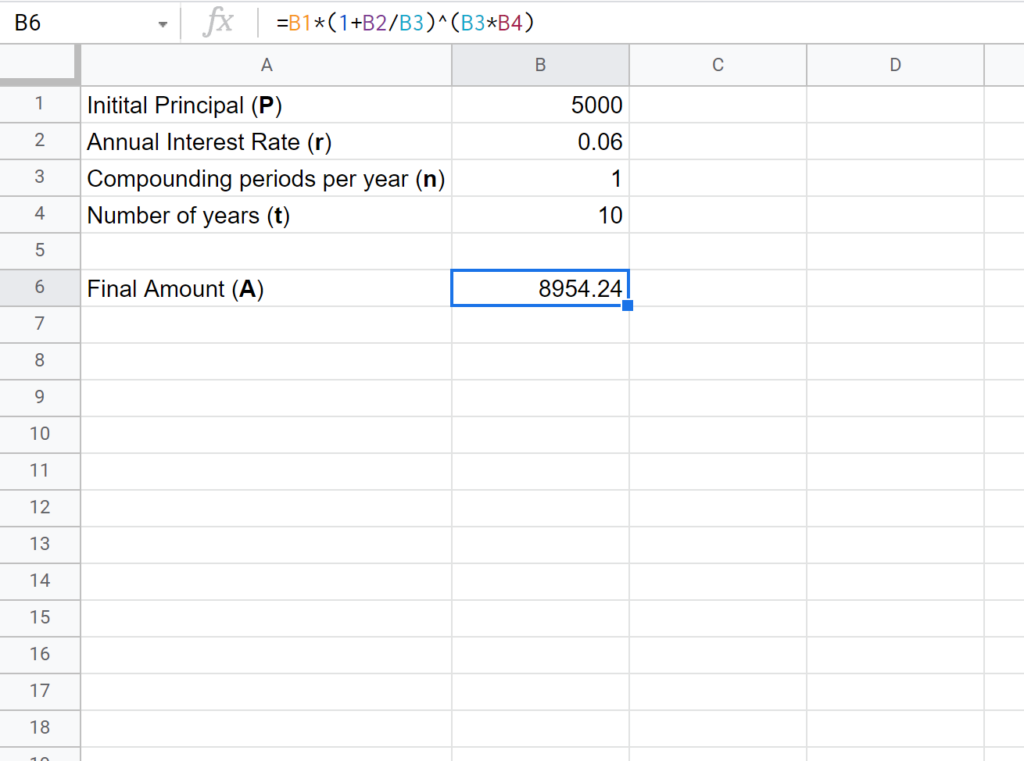This screenshot has width=1024, height=761.
Task: Click cell B5 below the inputs
Action: (x=540, y=250)
